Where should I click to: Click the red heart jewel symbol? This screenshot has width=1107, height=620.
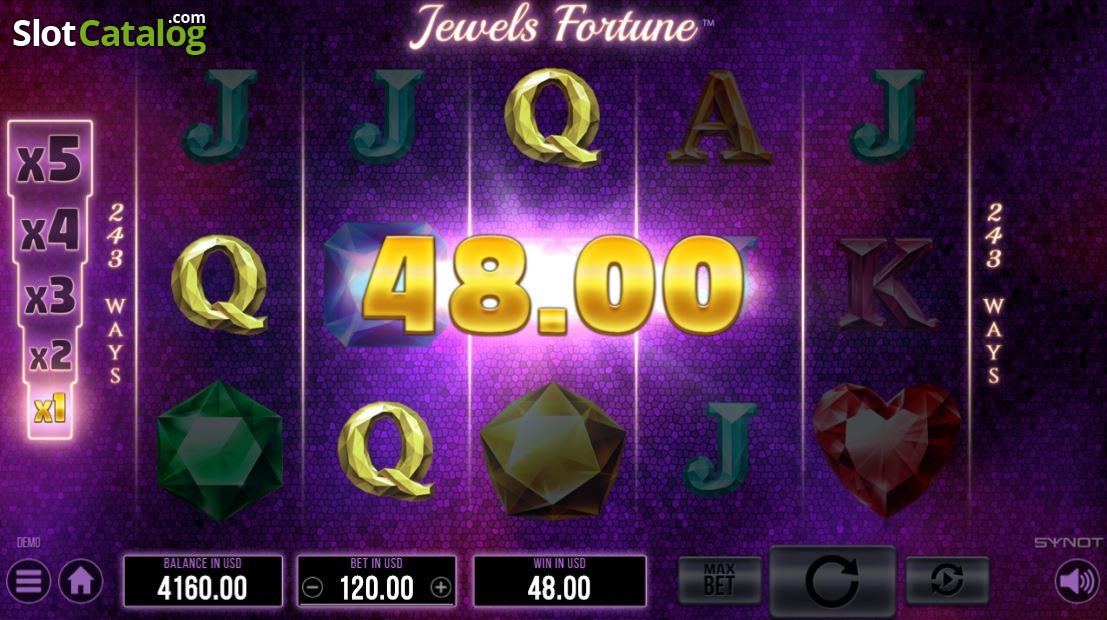[887, 449]
